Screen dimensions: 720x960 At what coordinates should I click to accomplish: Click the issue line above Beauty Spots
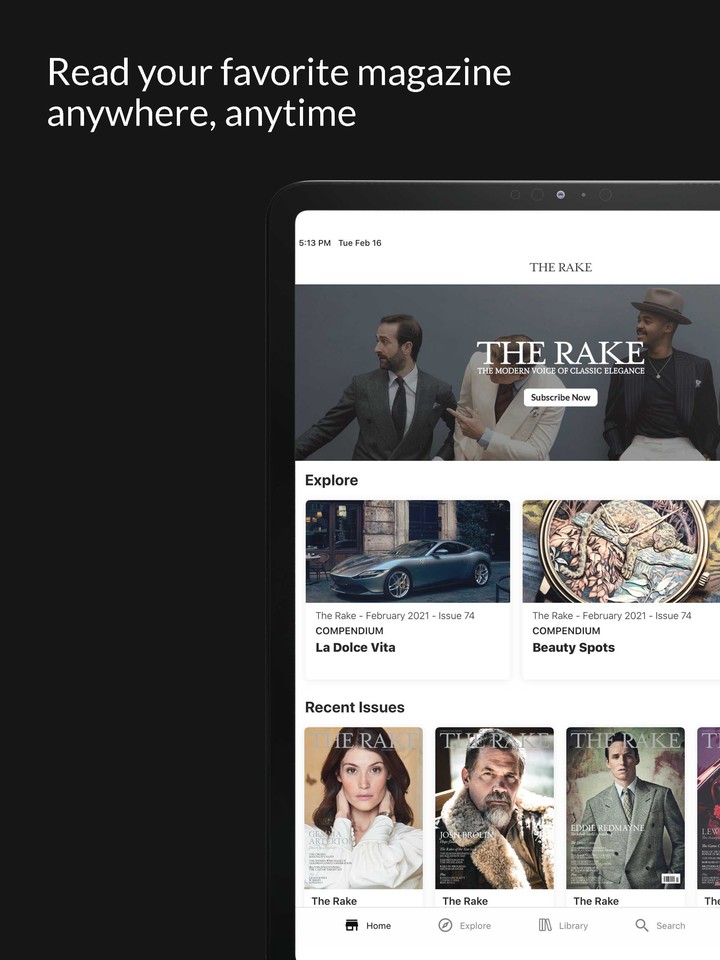click(x=612, y=615)
